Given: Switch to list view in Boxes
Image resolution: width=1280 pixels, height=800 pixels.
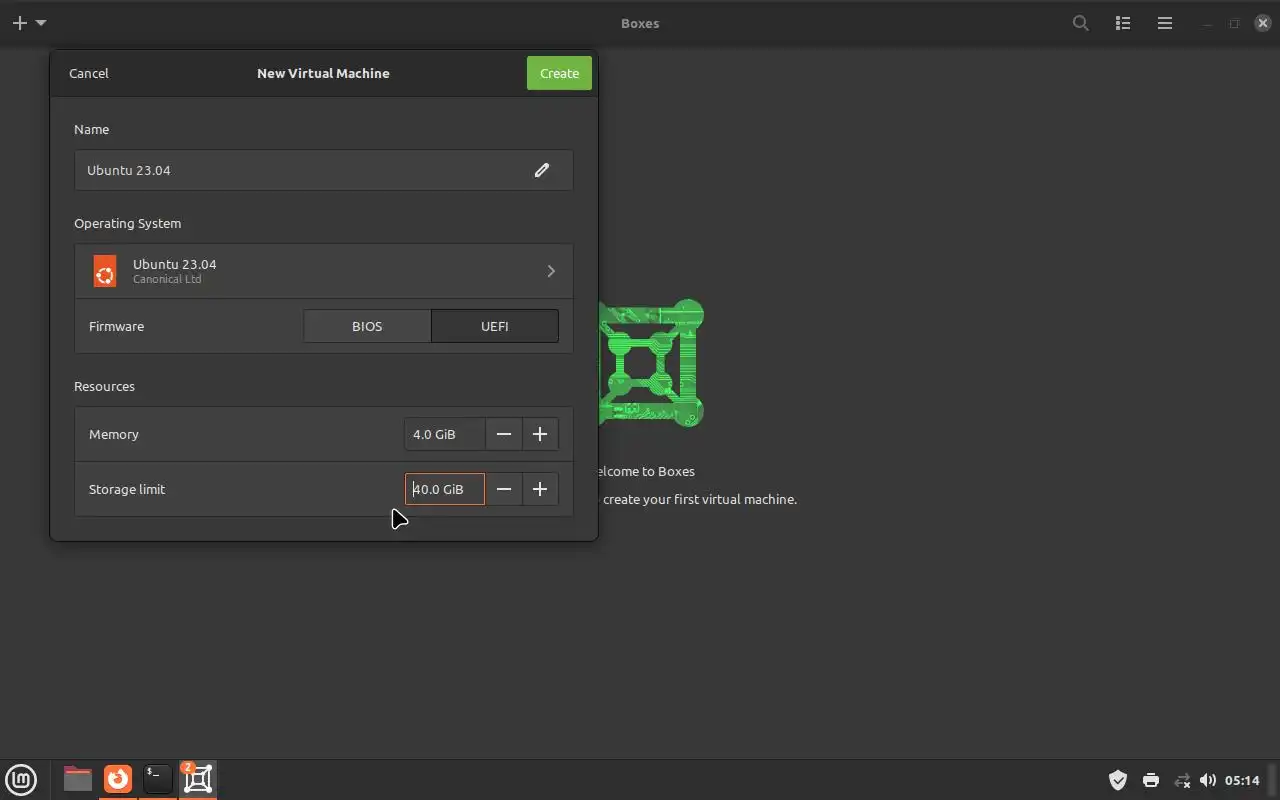Looking at the screenshot, I should (x=1123, y=23).
